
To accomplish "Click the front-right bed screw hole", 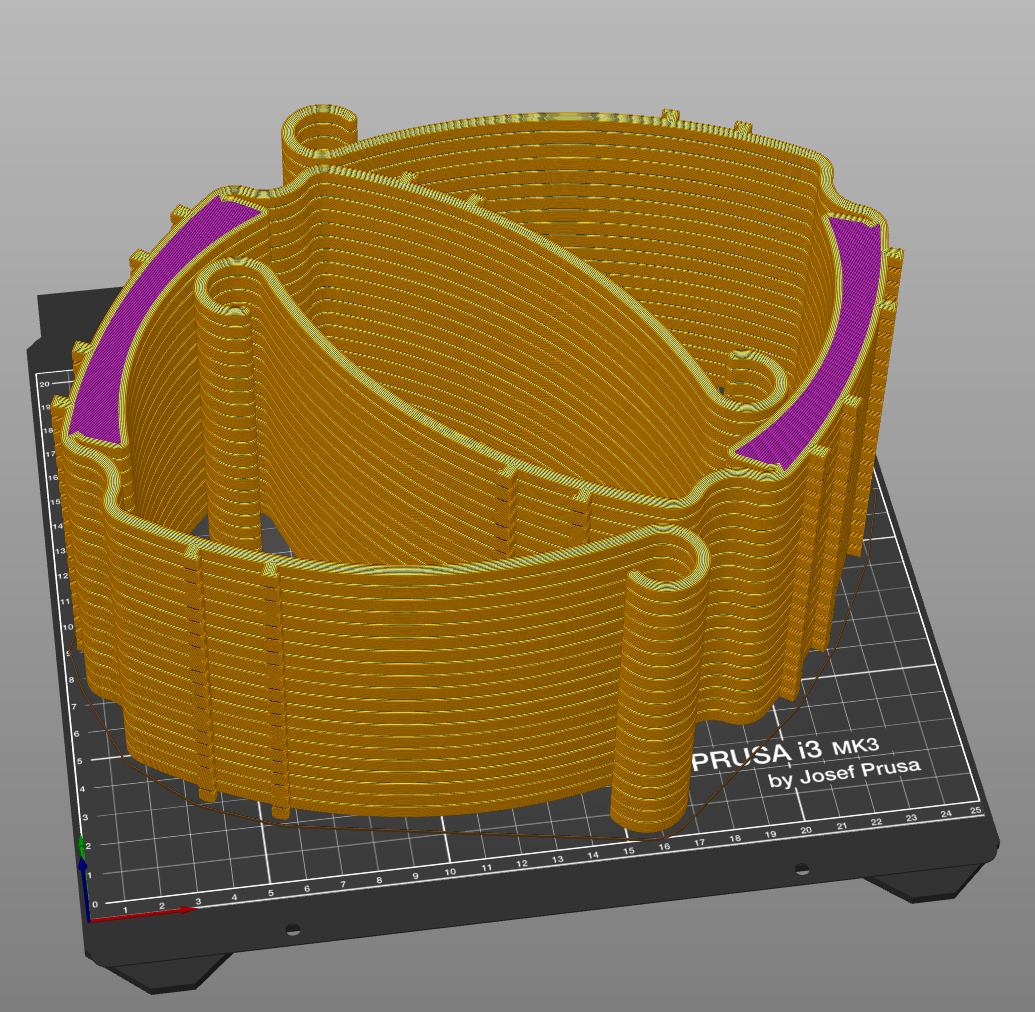I will pos(799,869).
